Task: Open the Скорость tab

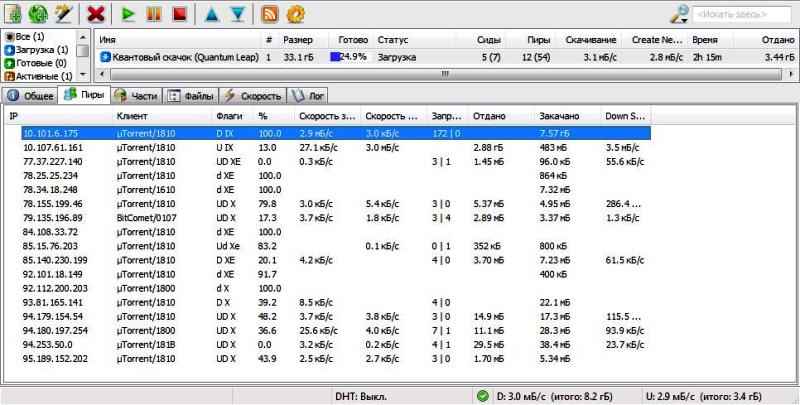Action: point(253,95)
